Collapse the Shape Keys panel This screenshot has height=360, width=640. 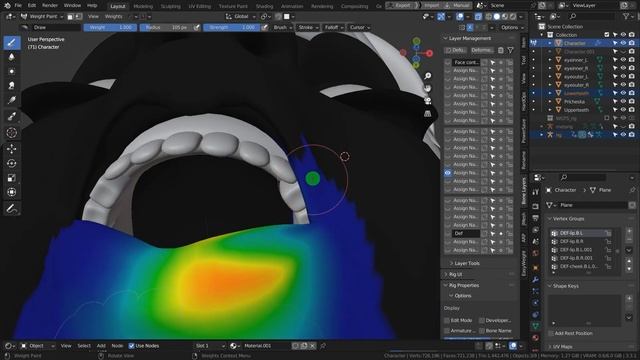click(565, 286)
